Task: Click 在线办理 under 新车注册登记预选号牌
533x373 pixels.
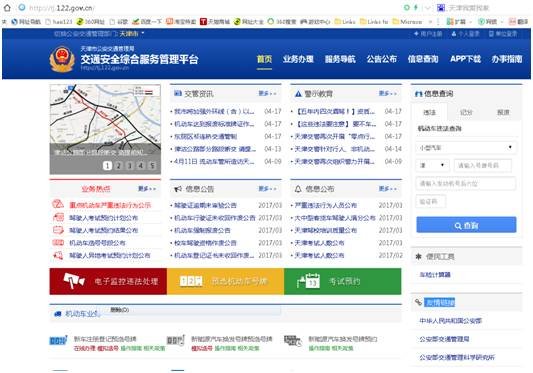Action: (x=85, y=348)
